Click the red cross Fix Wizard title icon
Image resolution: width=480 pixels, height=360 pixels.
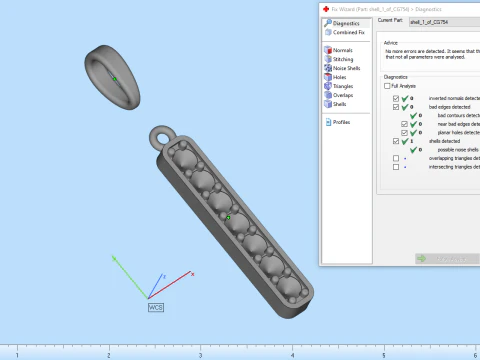point(326,9)
